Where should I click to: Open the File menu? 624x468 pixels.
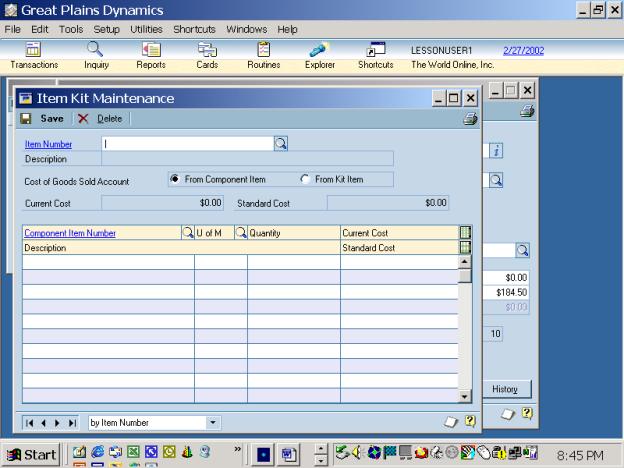coord(12,29)
